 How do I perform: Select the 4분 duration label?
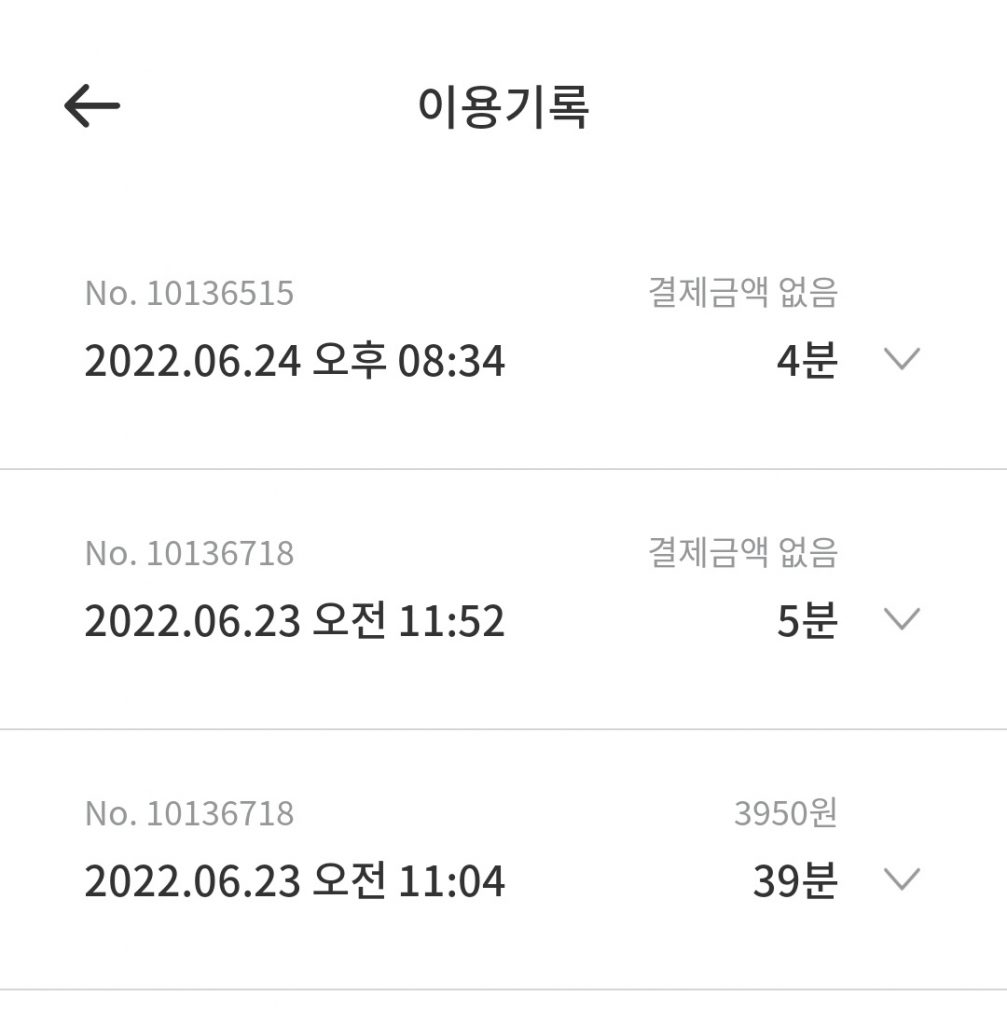tap(807, 360)
